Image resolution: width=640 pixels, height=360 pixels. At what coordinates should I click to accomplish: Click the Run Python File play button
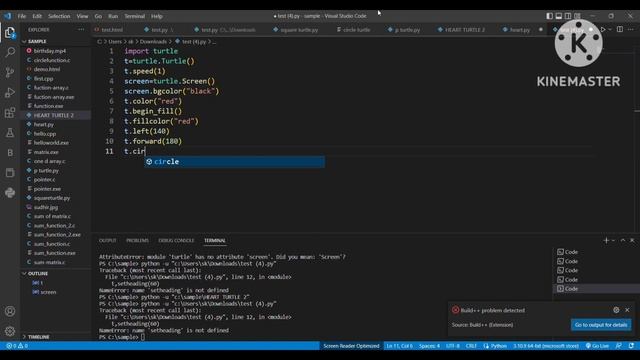point(603,29)
